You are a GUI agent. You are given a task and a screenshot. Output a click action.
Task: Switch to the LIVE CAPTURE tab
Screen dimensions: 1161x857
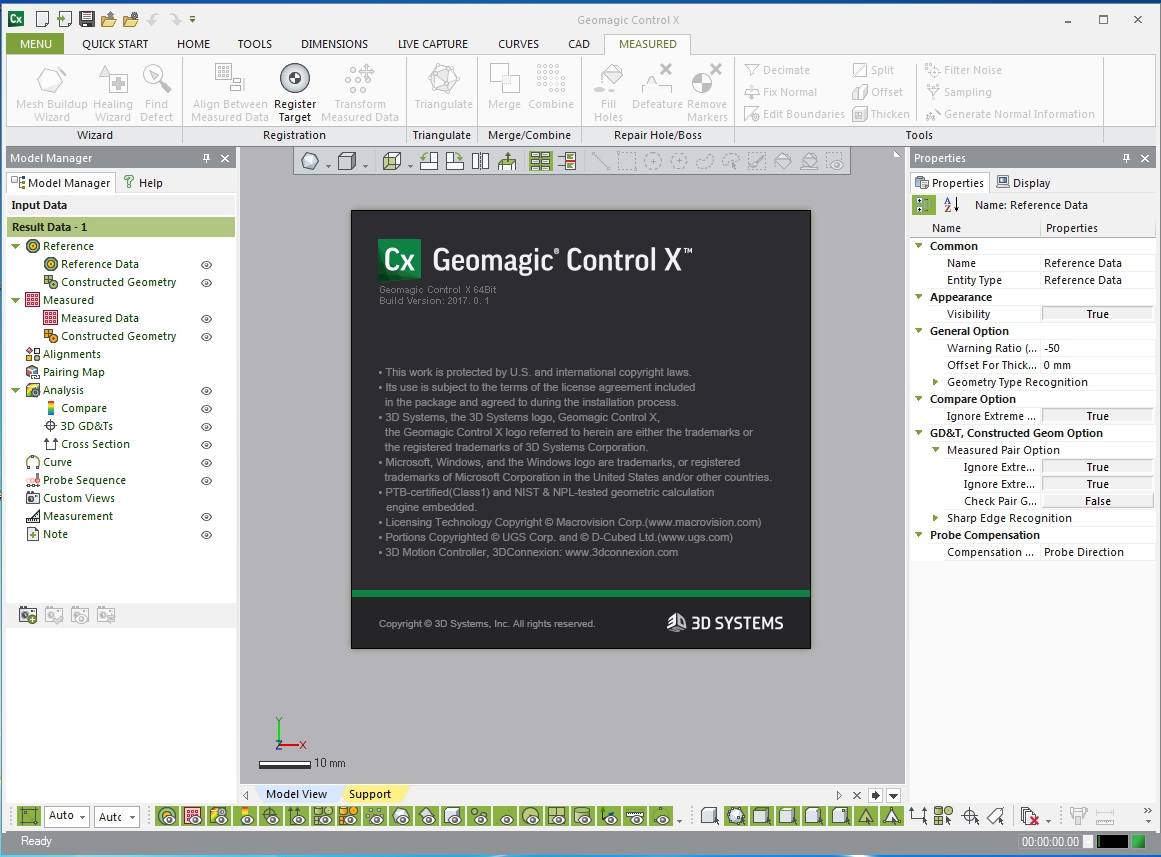[432, 44]
